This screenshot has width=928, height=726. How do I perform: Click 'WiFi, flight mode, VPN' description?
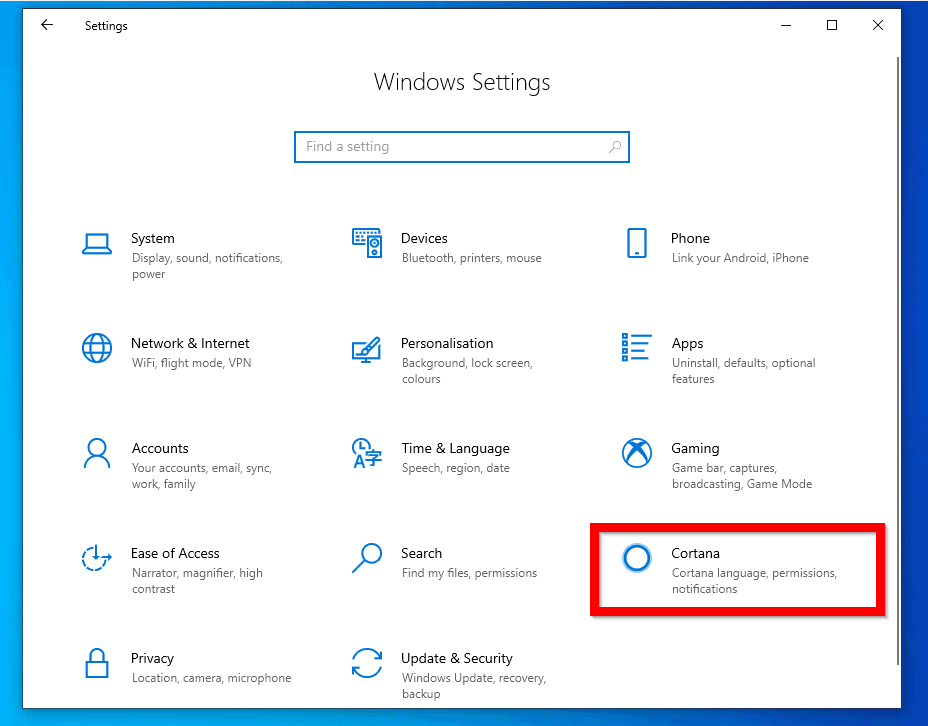click(x=191, y=363)
